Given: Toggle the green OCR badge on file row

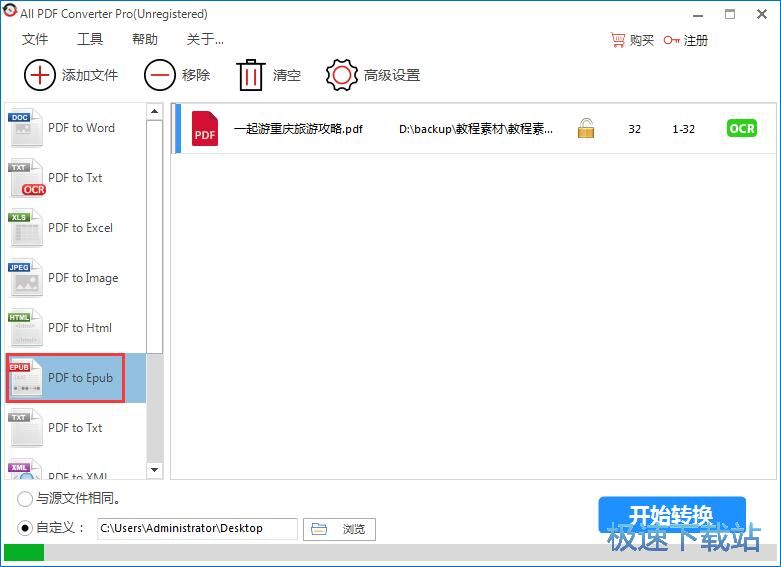Looking at the screenshot, I should [741, 129].
